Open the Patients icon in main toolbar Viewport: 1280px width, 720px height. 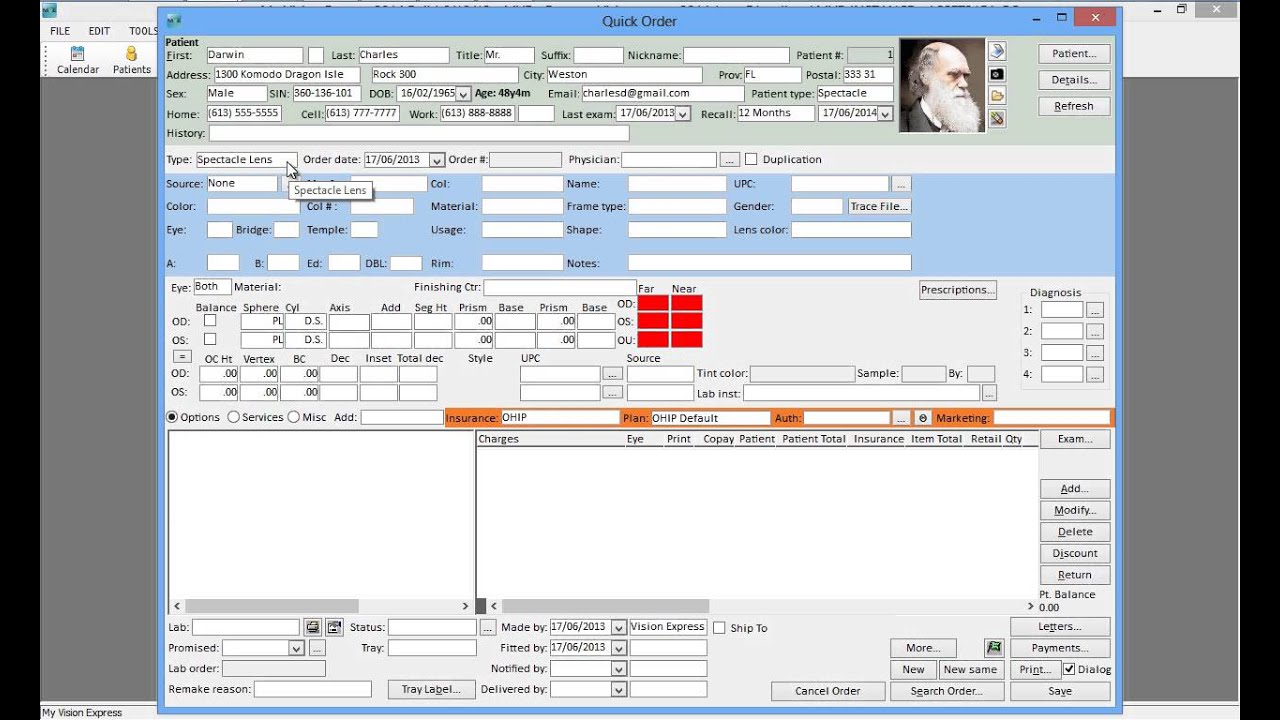coord(131,60)
